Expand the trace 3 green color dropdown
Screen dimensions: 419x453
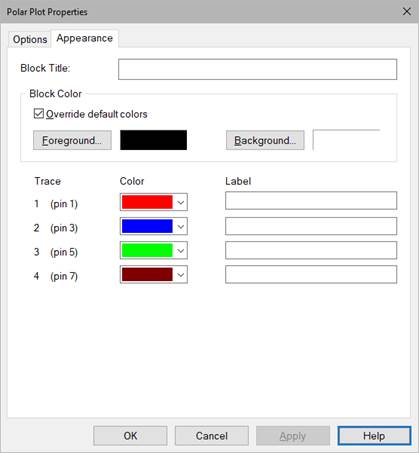tap(154, 250)
